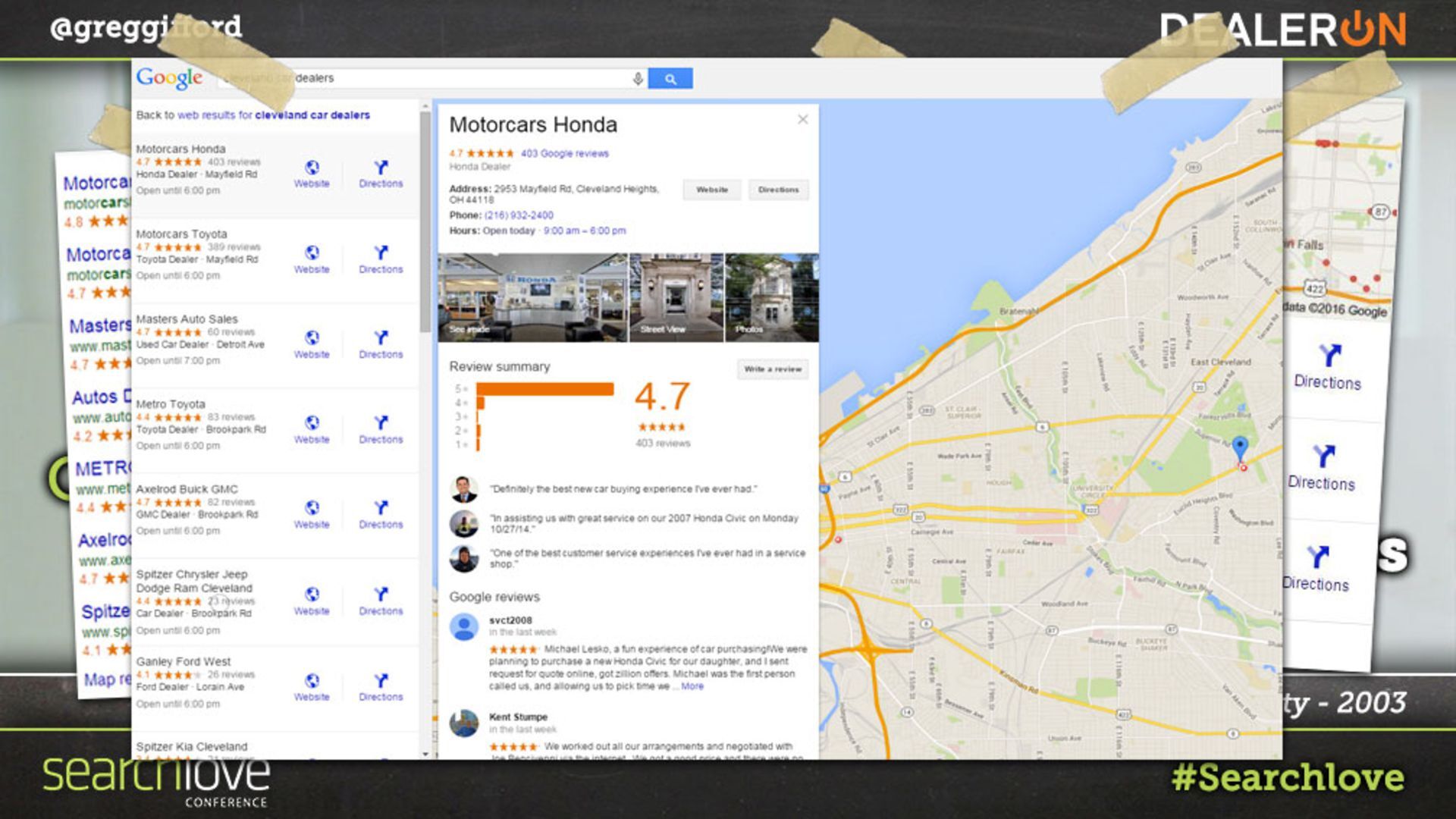Select Motorcars Honda listing title
The image size is (1456, 819).
pyautogui.click(x=180, y=149)
